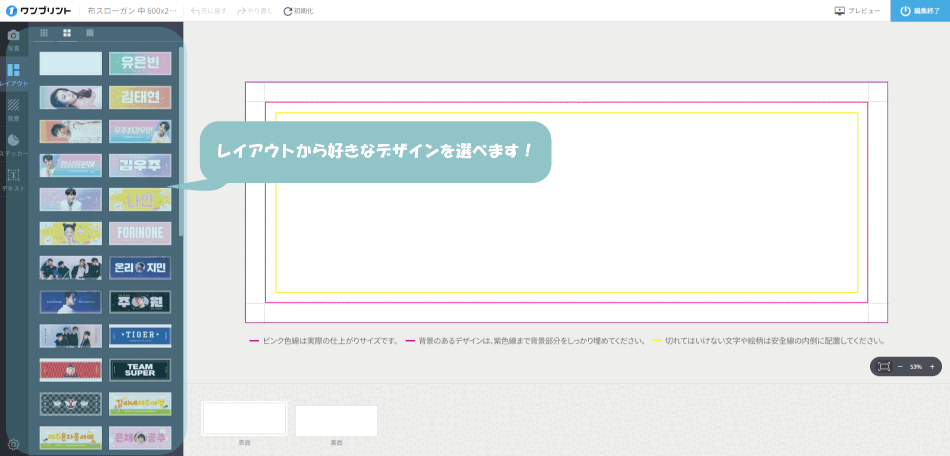Image resolution: width=950 pixels, height=456 pixels.
Task: Open the 写真 (Photo) panel
Action: point(13,39)
